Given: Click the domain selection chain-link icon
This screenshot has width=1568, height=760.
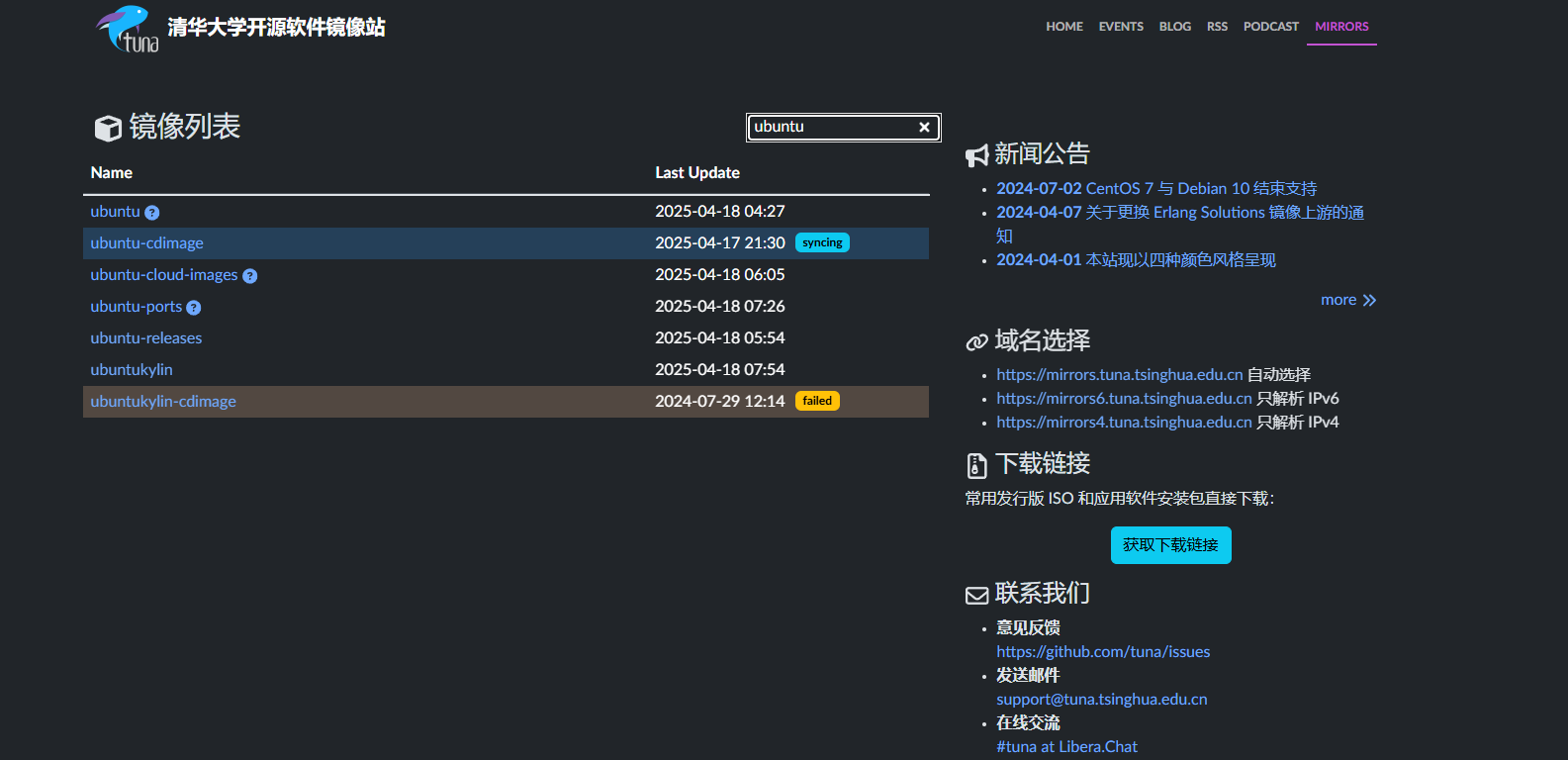Looking at the screenshot, I should click(977, 342).
